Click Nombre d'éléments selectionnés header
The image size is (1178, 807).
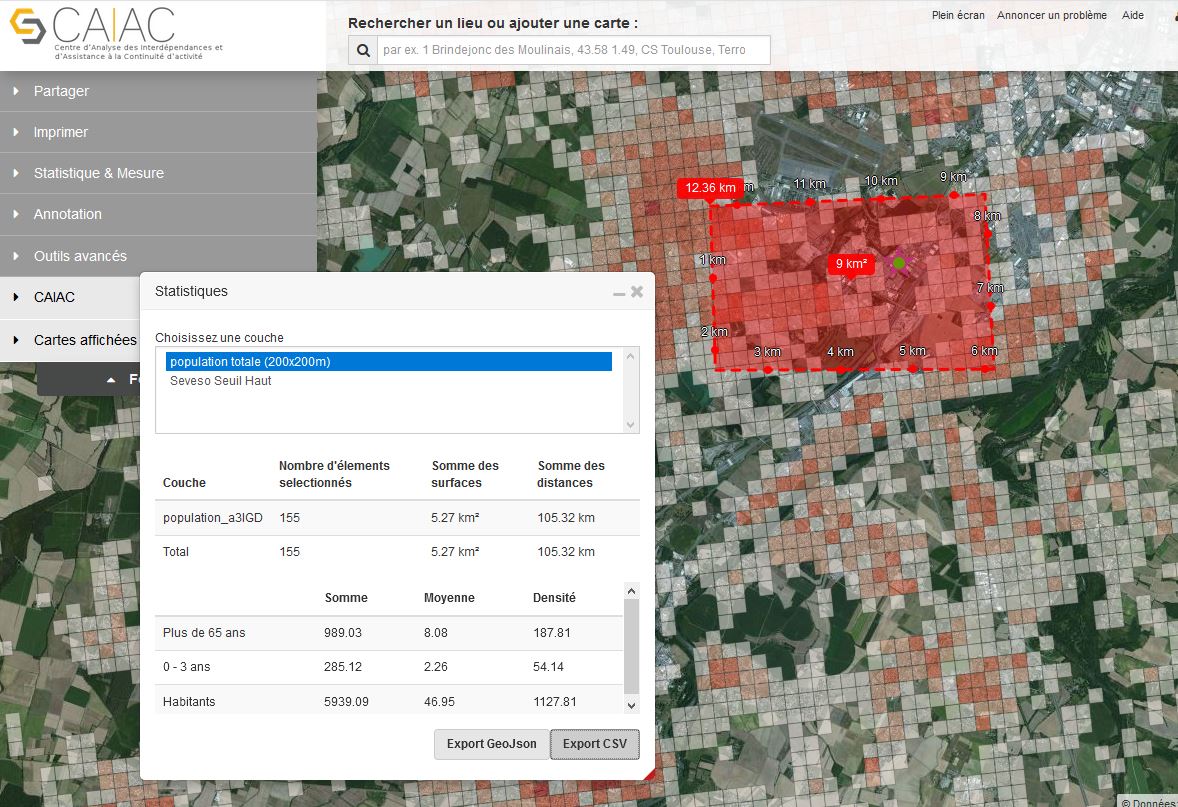tap(334, 474)
